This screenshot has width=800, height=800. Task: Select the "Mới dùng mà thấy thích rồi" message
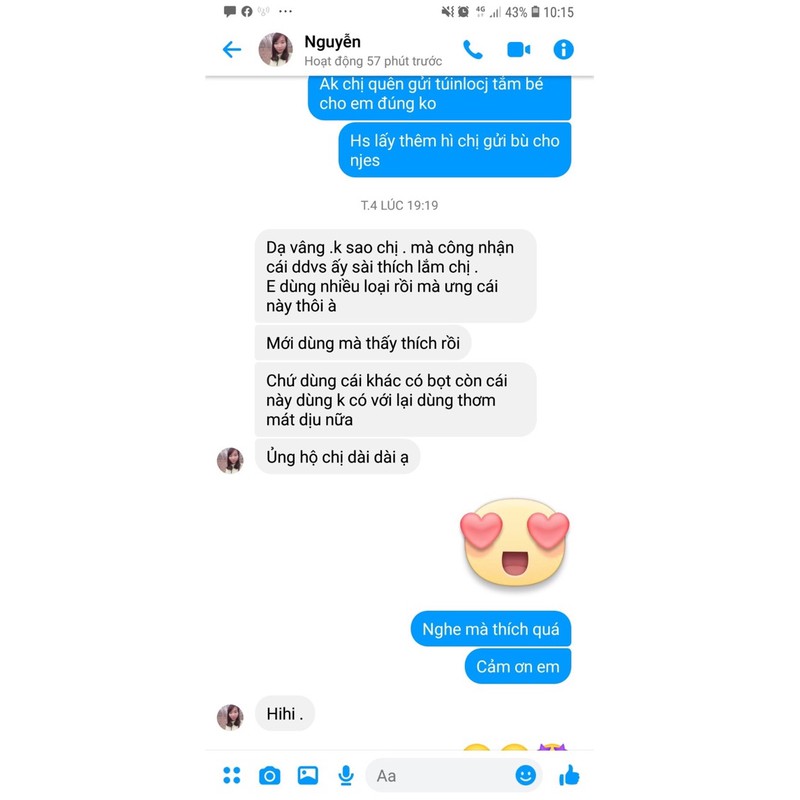coord(363,343)
